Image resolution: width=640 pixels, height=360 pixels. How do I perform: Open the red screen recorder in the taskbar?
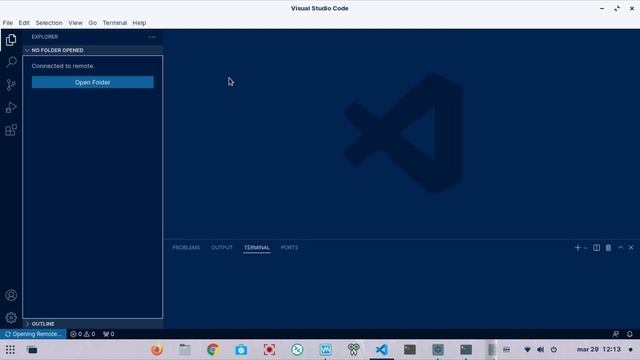click(x=269, y=350)
